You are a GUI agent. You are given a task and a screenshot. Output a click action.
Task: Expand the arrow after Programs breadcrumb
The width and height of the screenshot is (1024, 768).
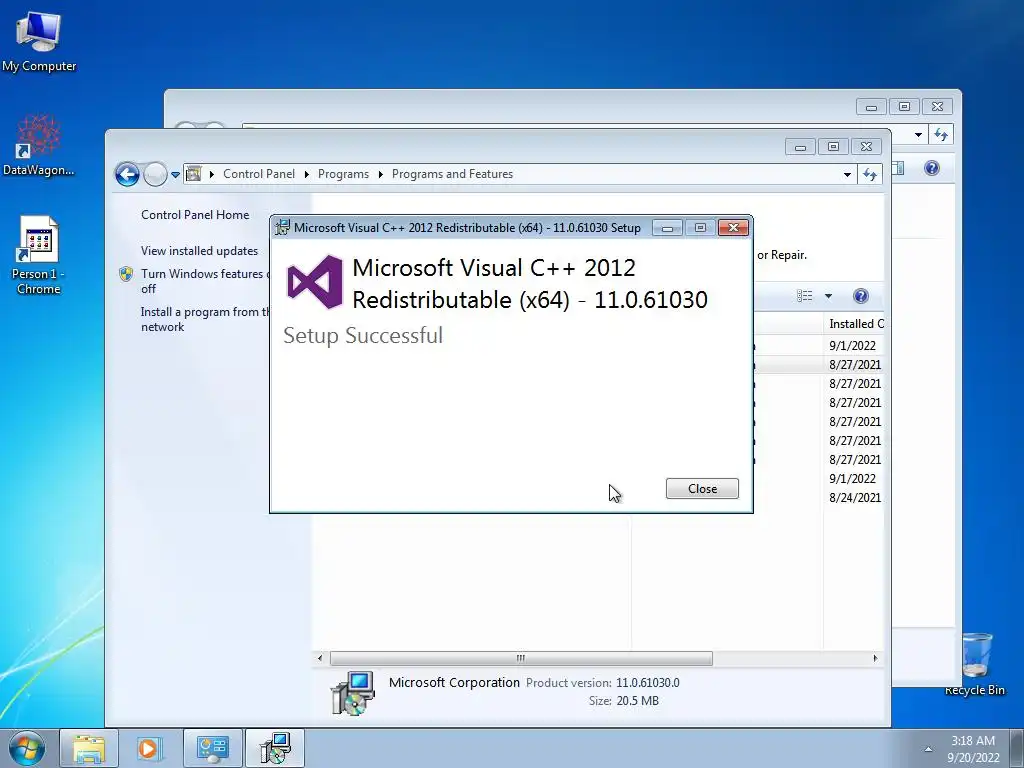pos(380,174)
